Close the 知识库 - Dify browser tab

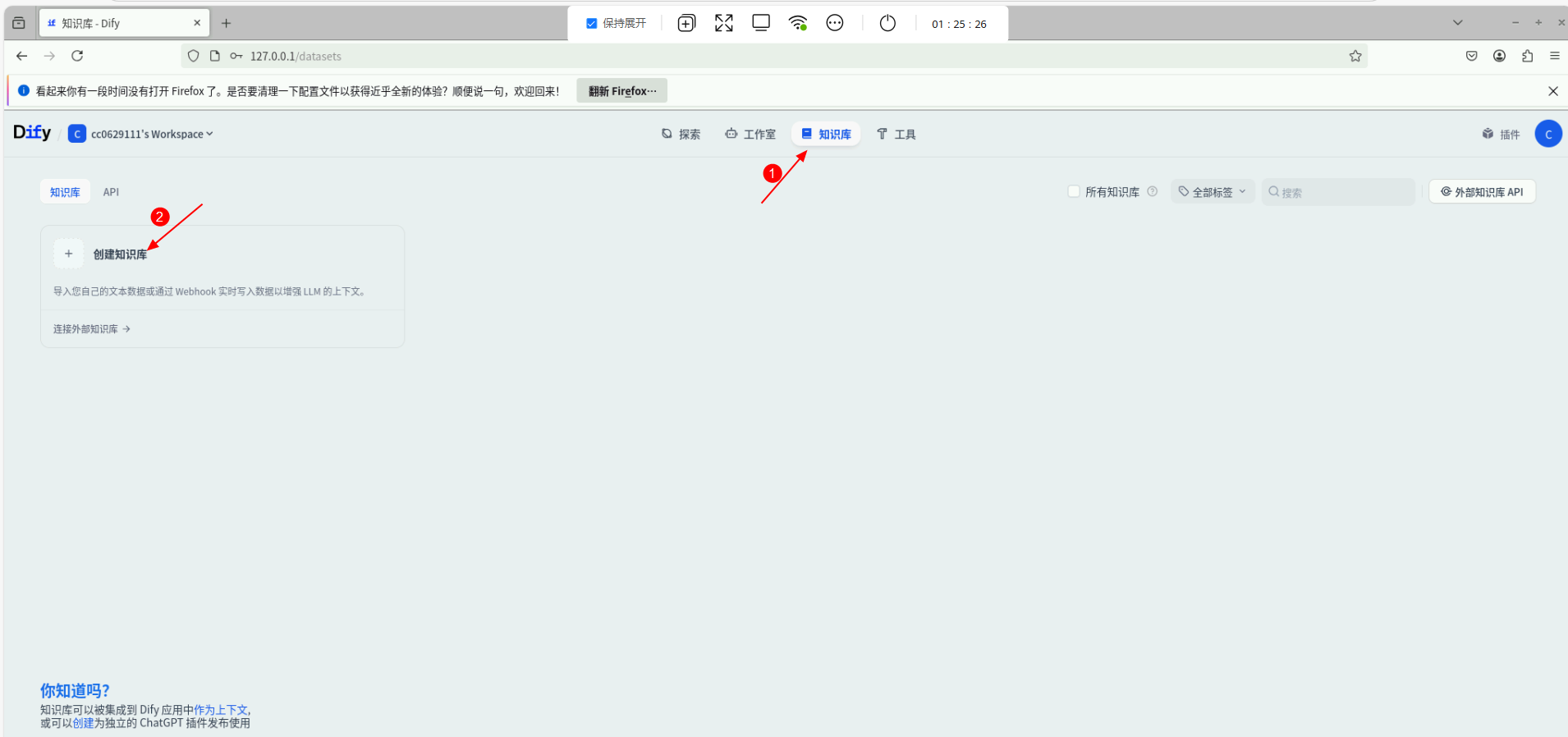point(197,23)
